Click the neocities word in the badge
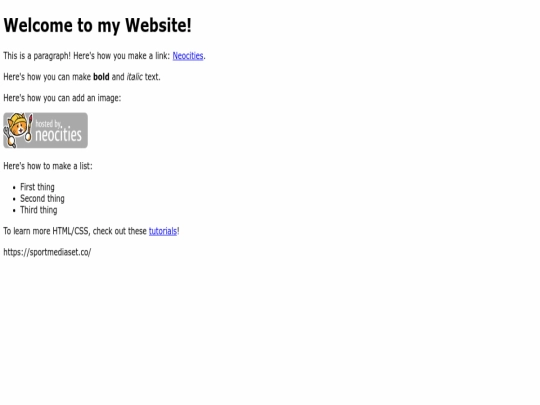The height and width of the screenshot is (405, 540). click(x=59, y=135)
